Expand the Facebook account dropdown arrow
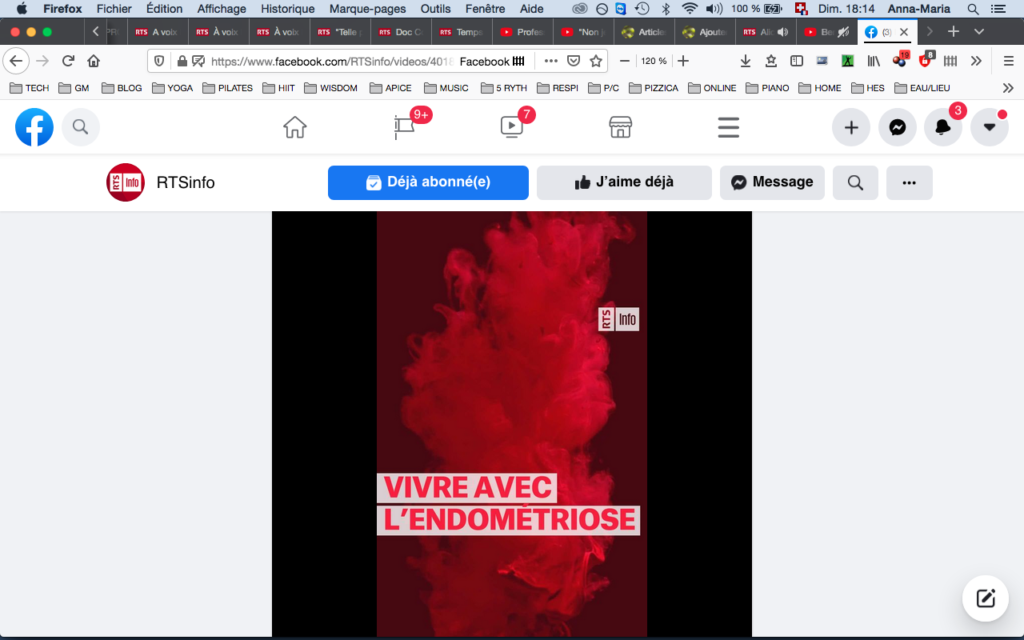 [x=989, y=127]
